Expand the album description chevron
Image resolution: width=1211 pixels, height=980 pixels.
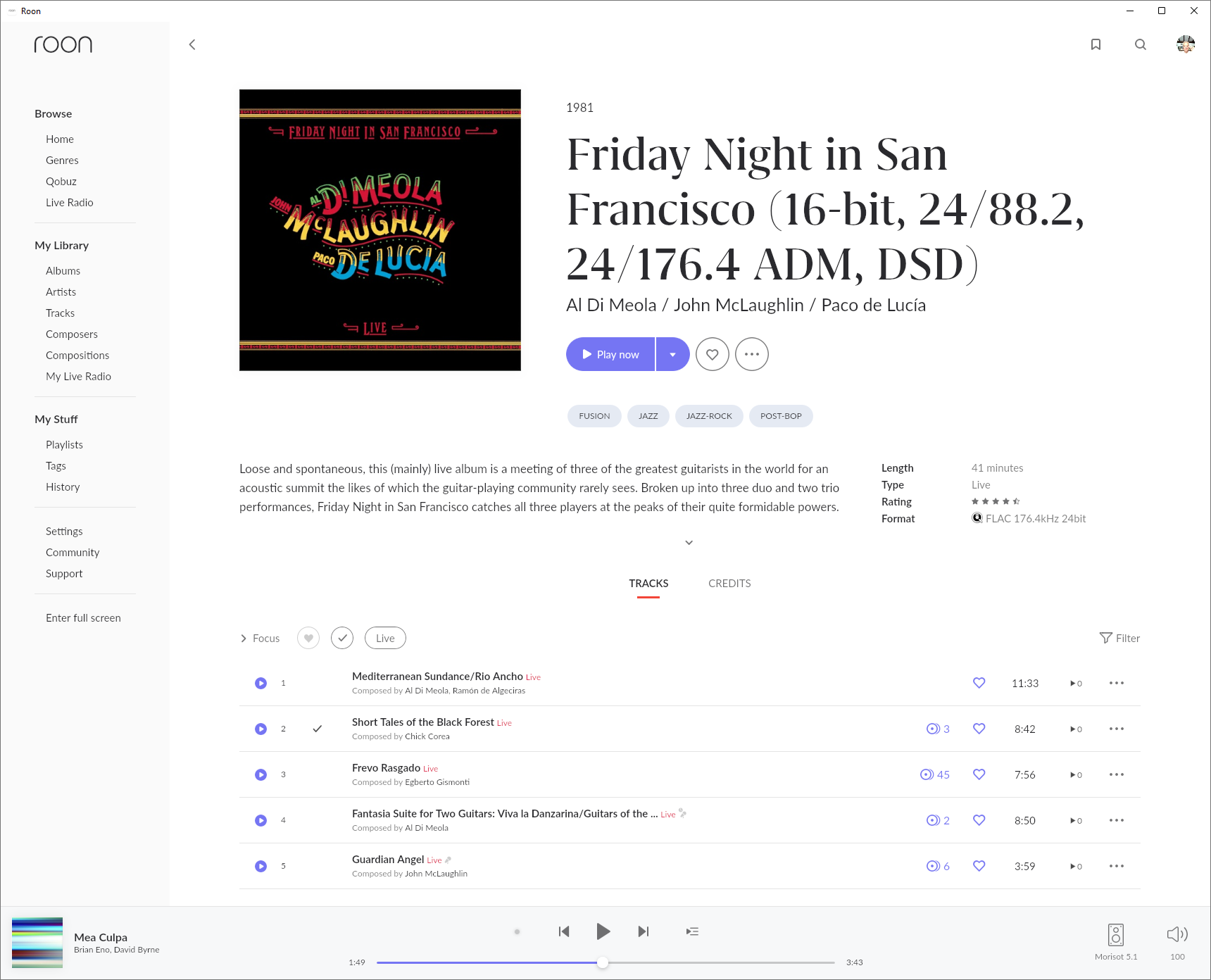pyautogui.click(x=689, y=542)
